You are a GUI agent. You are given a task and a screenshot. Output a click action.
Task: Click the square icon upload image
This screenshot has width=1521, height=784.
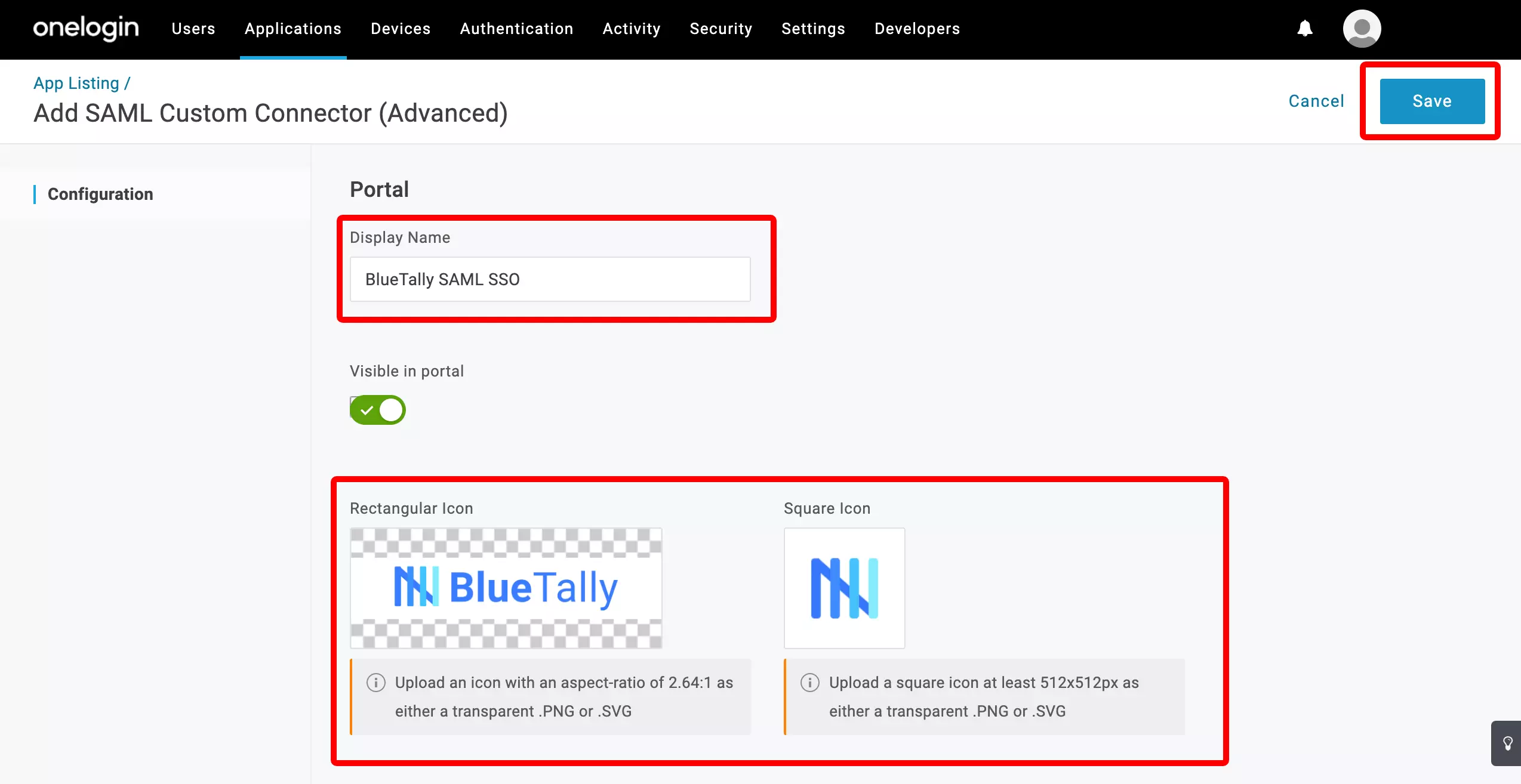coord(844,588)
